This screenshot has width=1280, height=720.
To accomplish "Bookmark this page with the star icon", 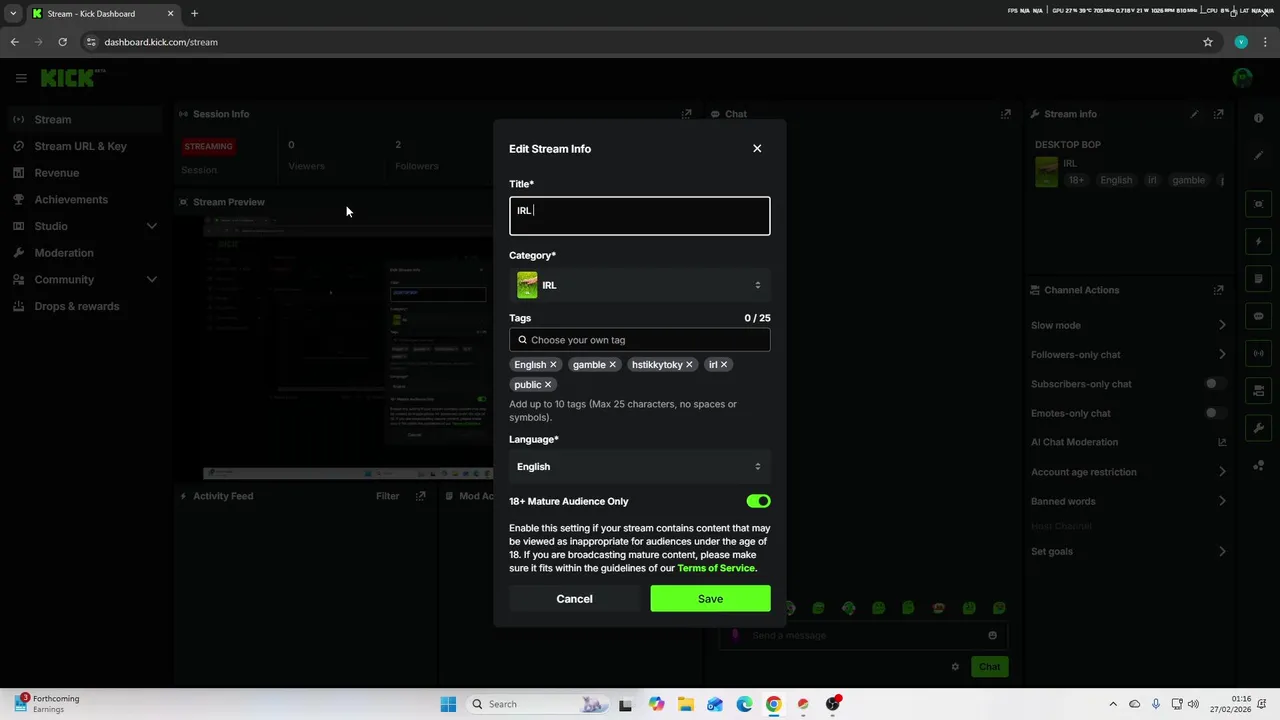I will click(1208, 42).
